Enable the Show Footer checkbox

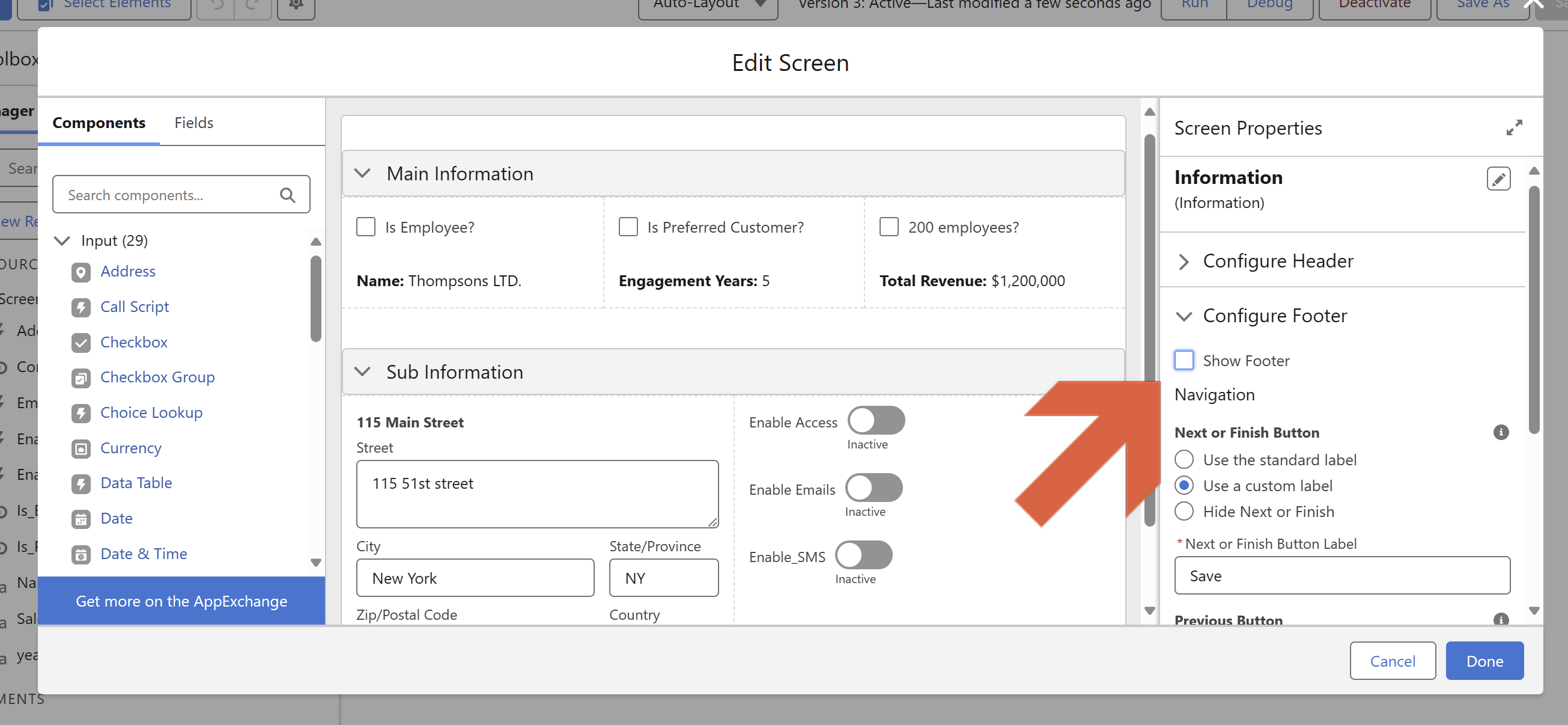click(1184, 360)
